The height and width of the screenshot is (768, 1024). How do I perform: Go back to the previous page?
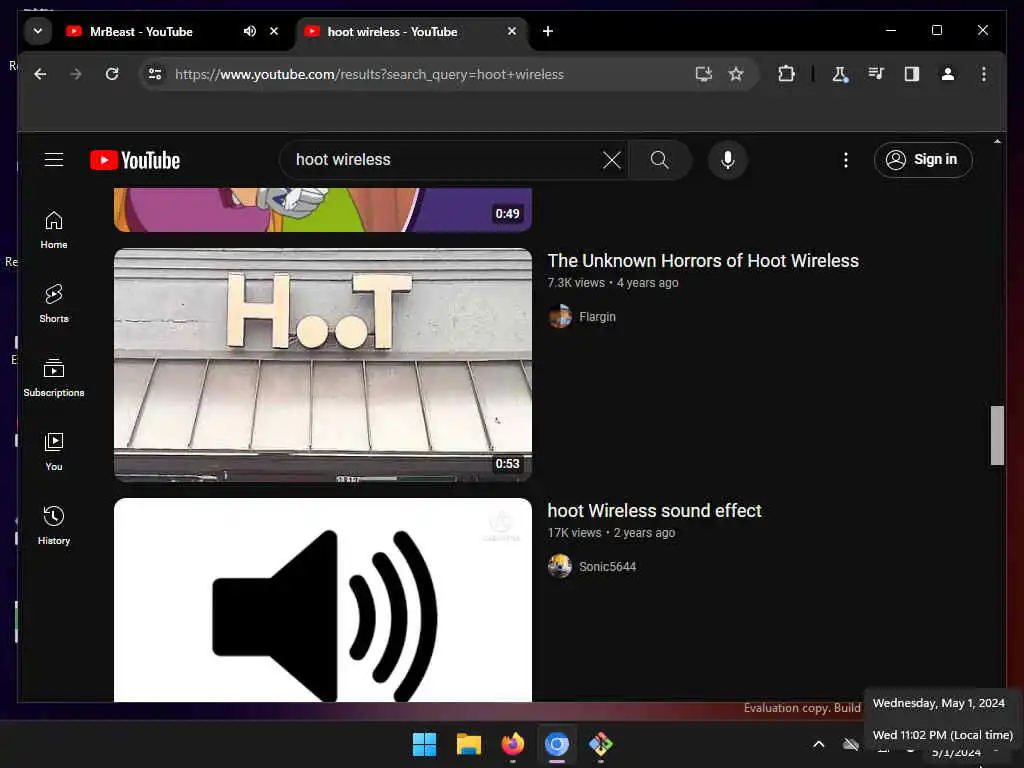point(40,74)
